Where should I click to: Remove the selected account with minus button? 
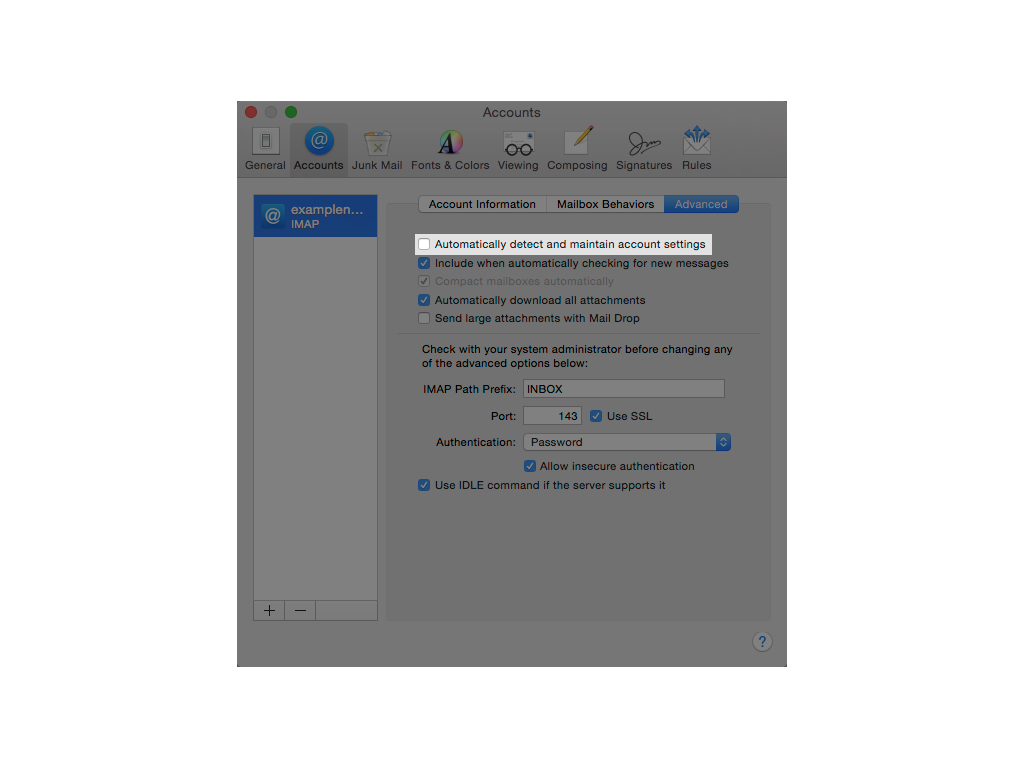pyautogui.click(x=300, y=610)
